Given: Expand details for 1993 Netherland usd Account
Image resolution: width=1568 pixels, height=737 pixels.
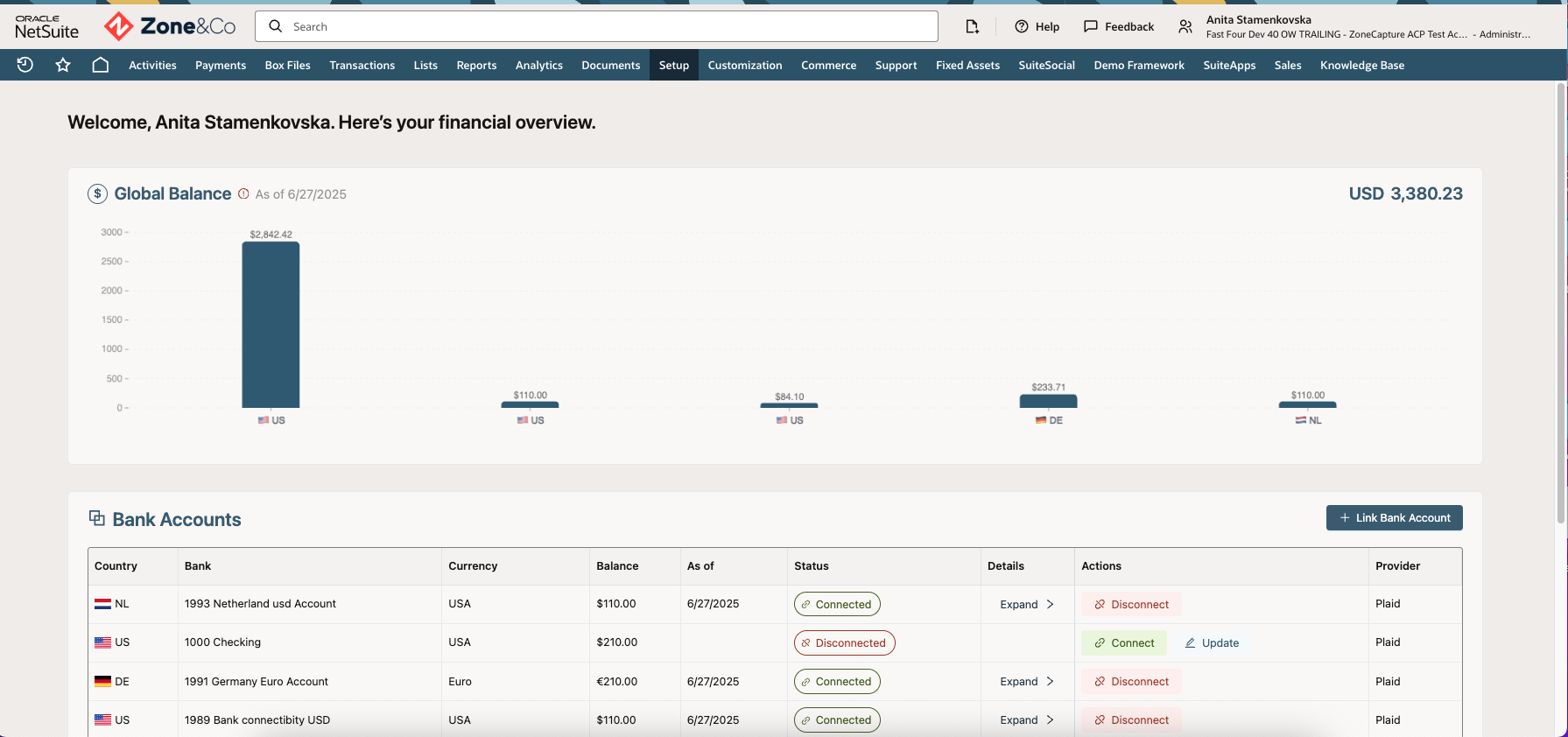Looking at the screenshot, I should pyautogui.click(x=1027, y=604).
